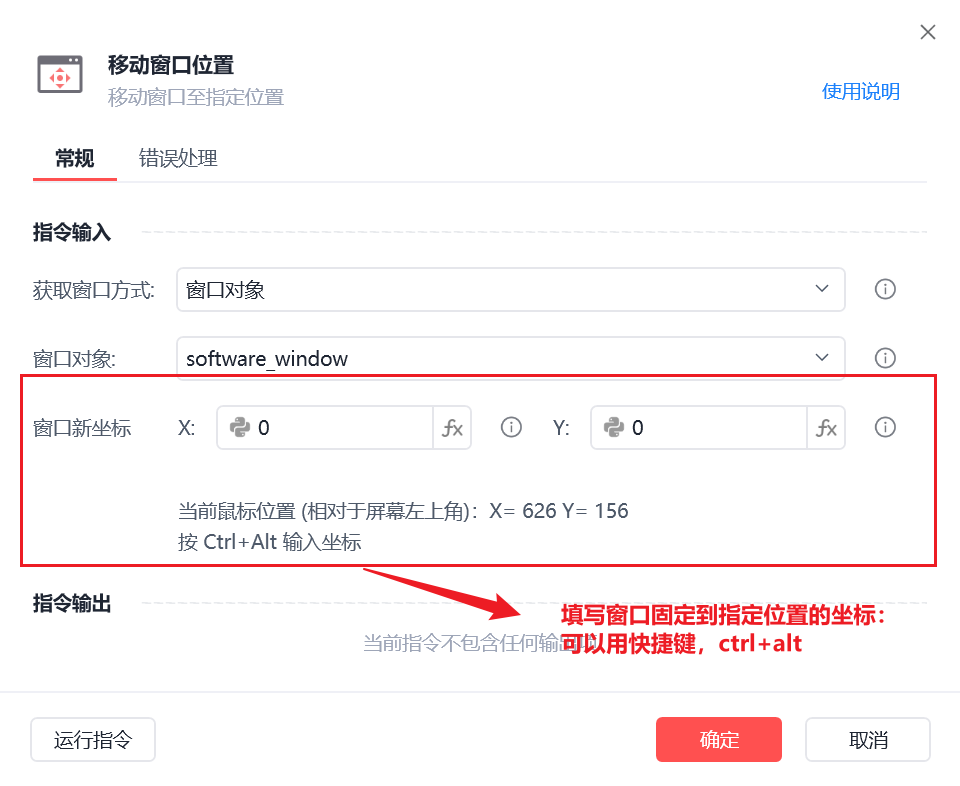Expand the 窗口对象 chevron arrow

click(822, 357)
